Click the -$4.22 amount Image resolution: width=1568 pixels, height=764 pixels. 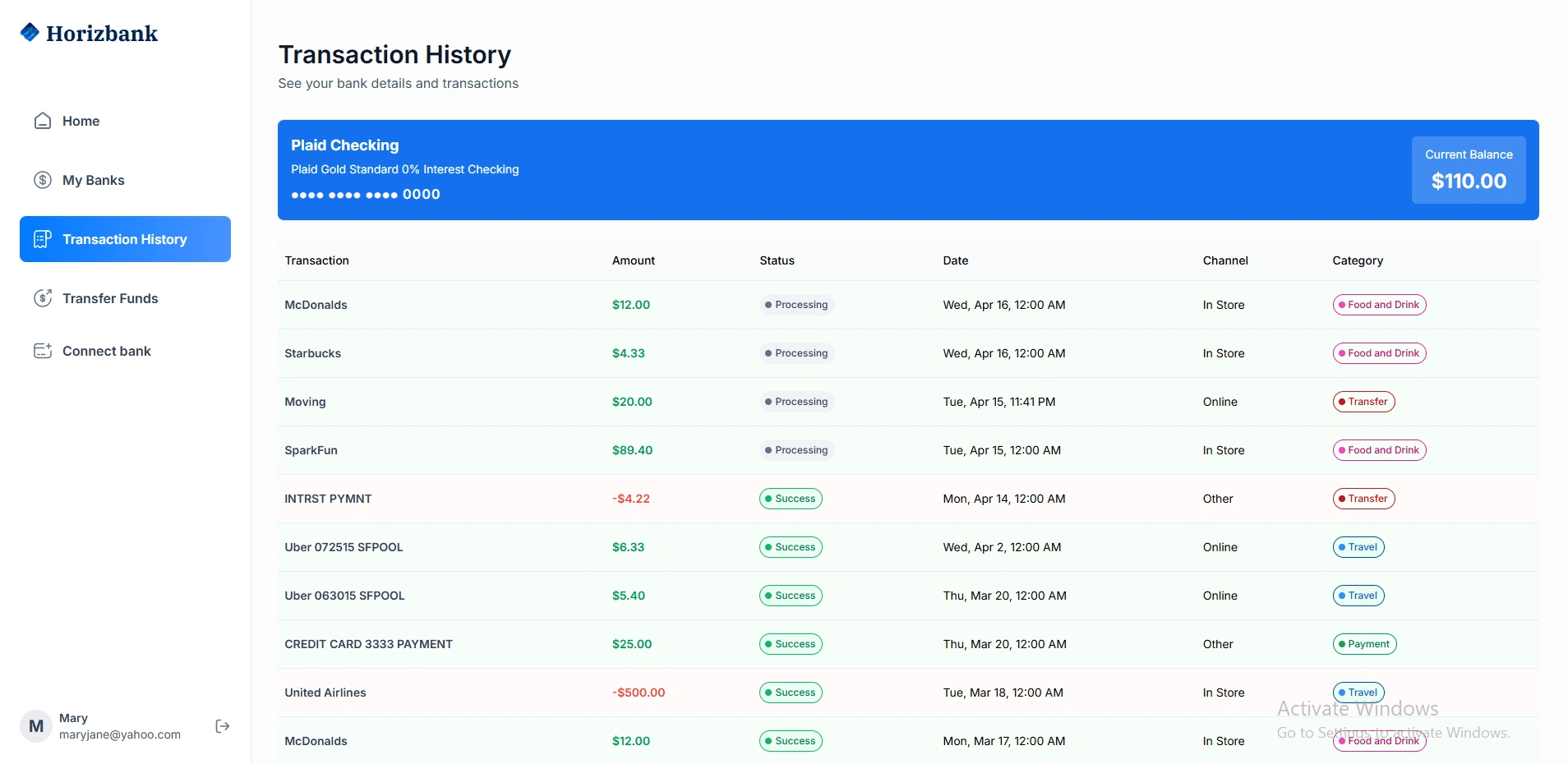[631, 499]
